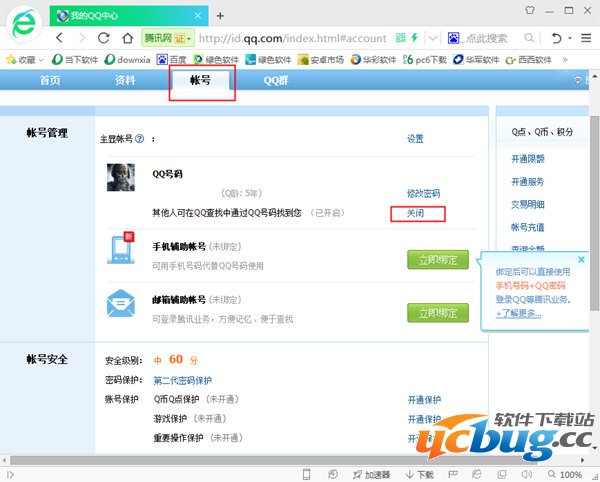The width and height of the screenshot is (600, 482).
Task: Open 华军软件 bookmark
Action: click(476, 60)
